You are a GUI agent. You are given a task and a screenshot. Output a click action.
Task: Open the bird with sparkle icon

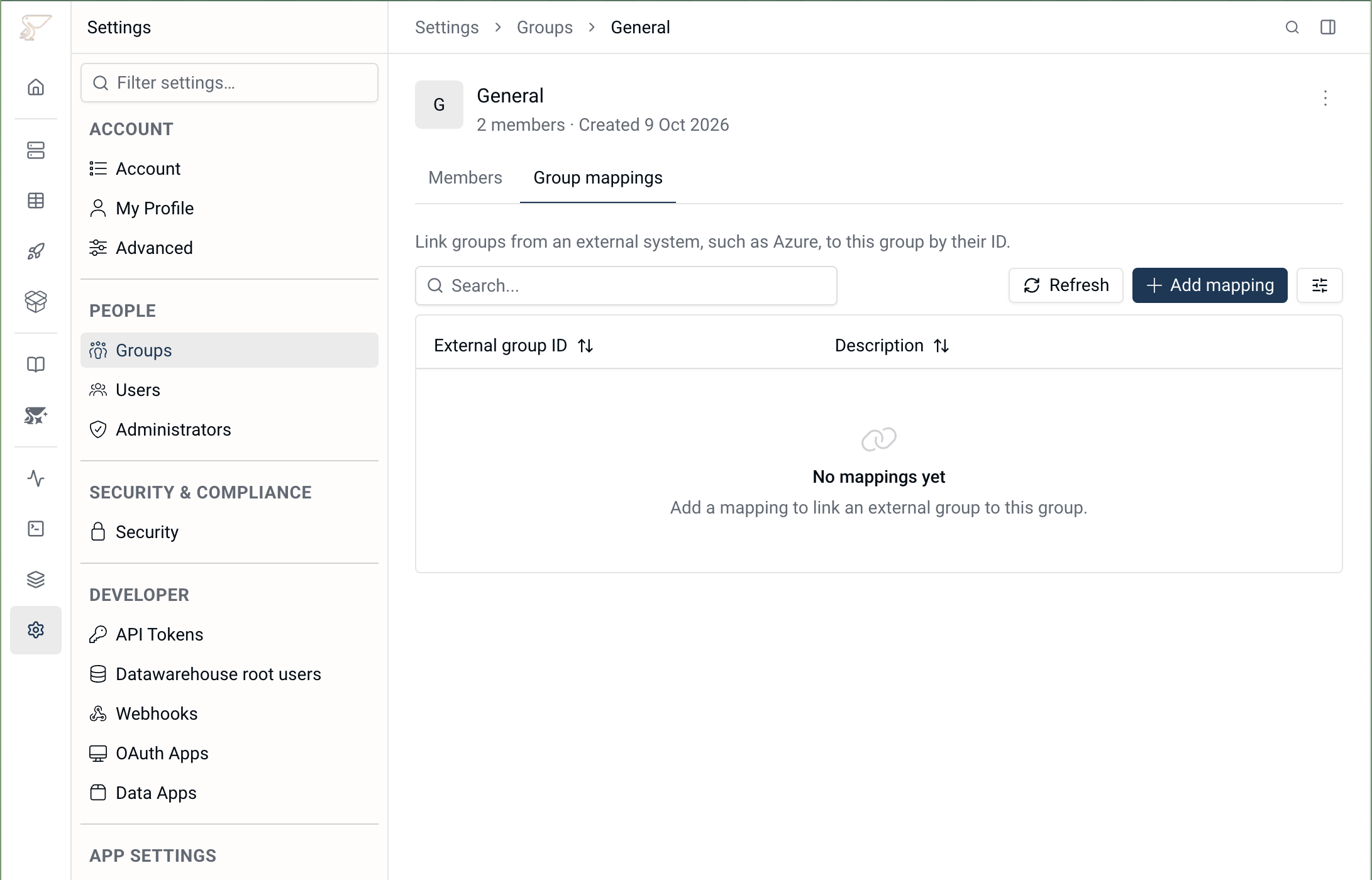pyautogui.click(x=36, y=415)
